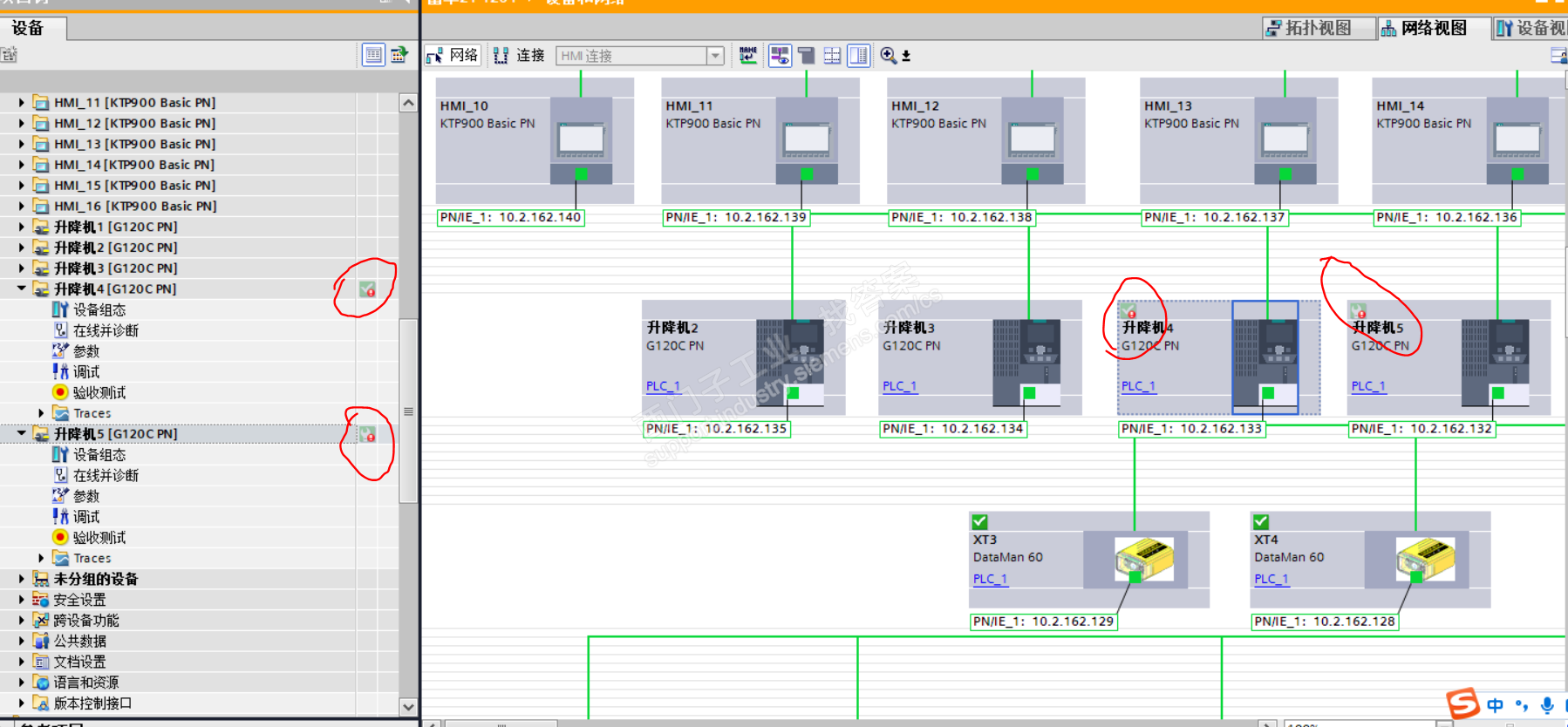Viewport: 1568px width, 727px height.
Task: Click the zoom magnifier icon
Action: [x=889, y=56]
